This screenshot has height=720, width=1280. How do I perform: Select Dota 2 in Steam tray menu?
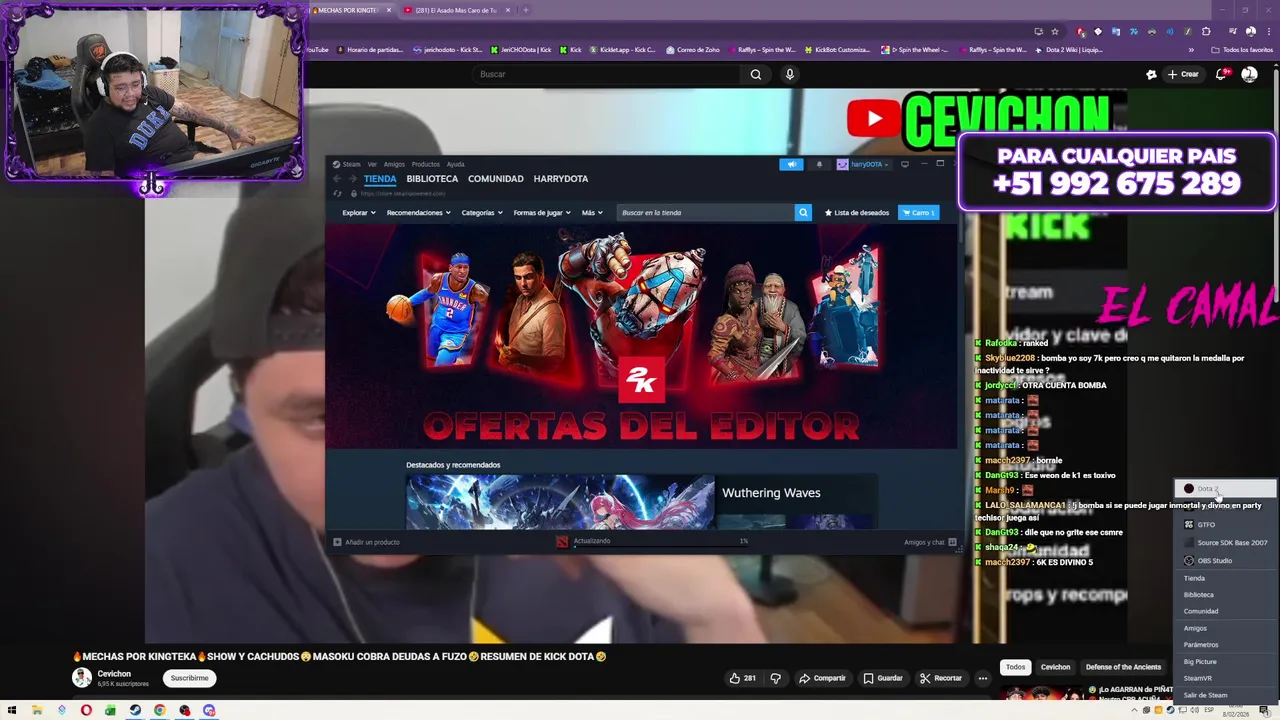[1225, 489]
